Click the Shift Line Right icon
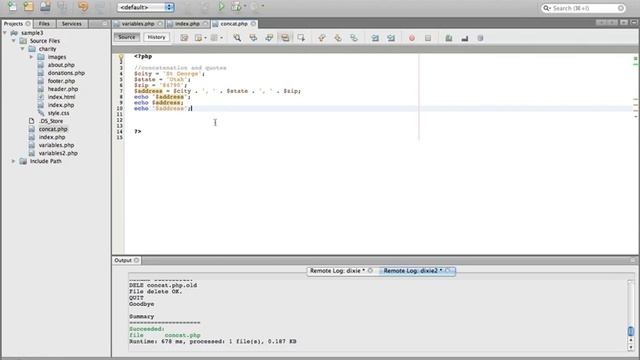Viewport: 640px width, 360px height. pyautogui.click(x=391, y=38)
